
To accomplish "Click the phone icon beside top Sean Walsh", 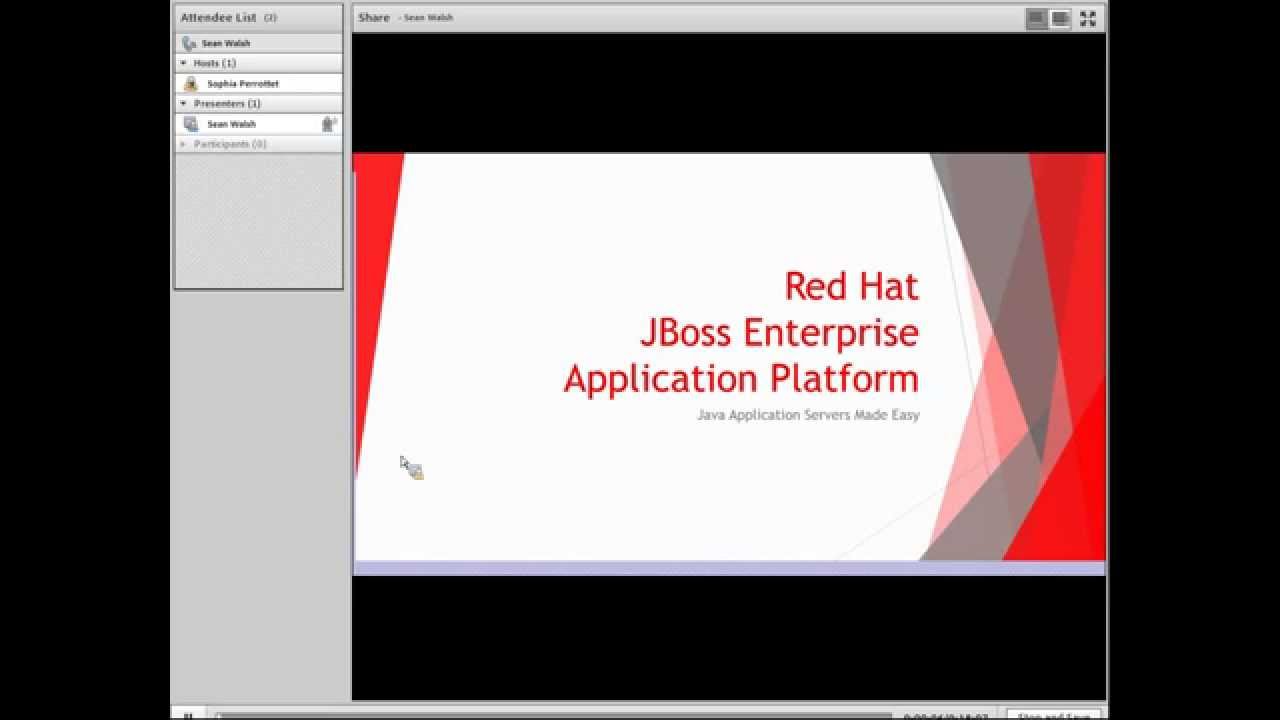I will (x=189, y=44).
